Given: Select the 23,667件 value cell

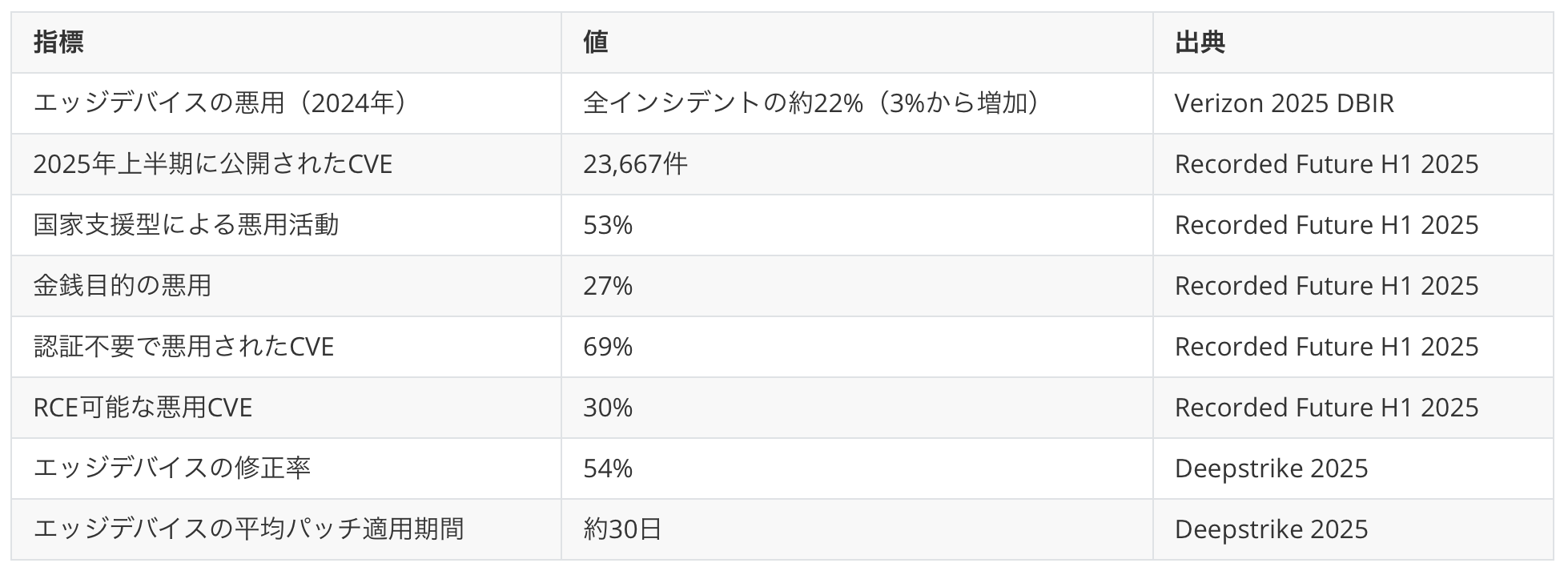Looking at the screenshot, I should (635, 164).
